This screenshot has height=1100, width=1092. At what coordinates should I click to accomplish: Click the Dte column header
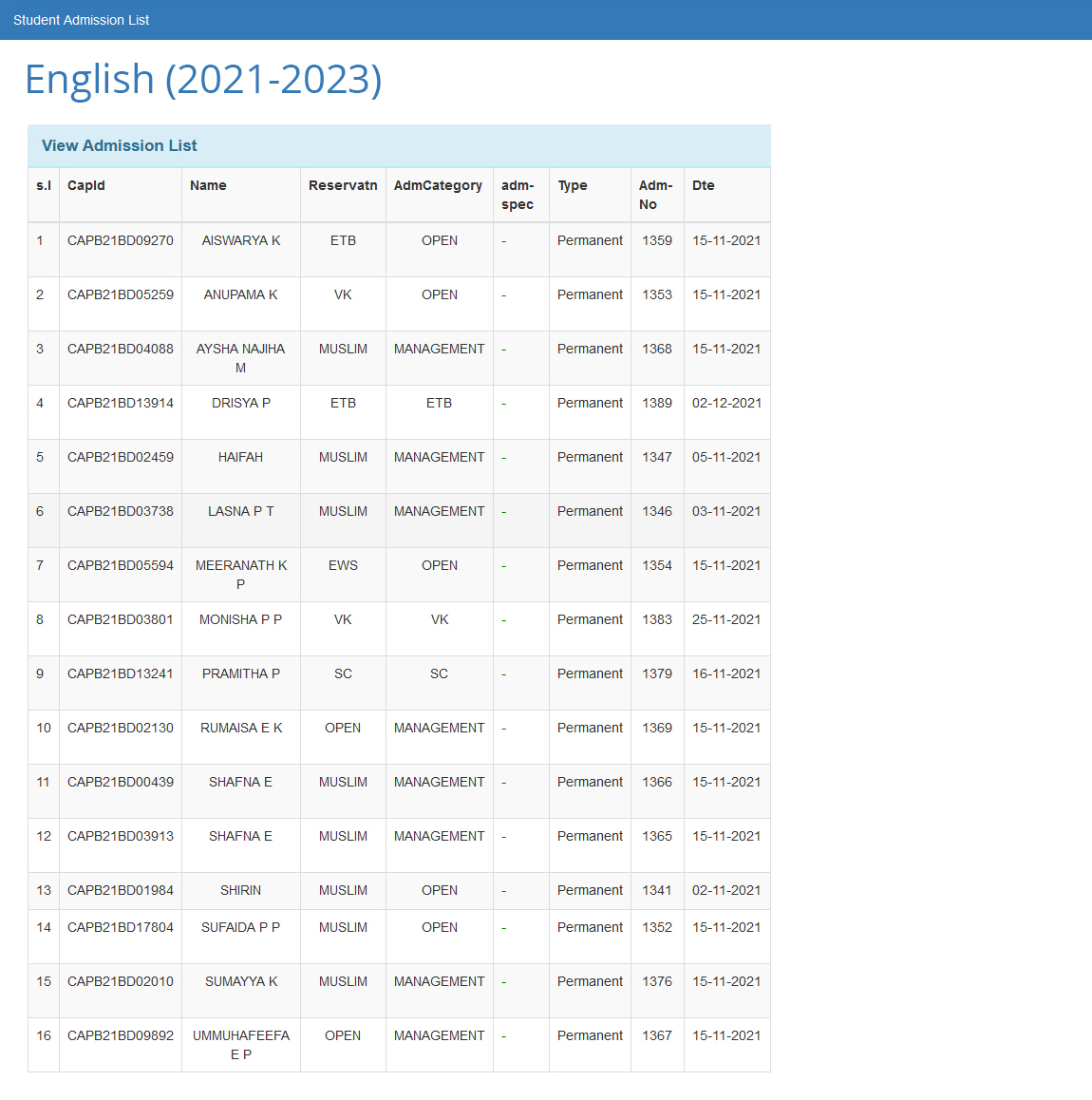coord(703,185)
